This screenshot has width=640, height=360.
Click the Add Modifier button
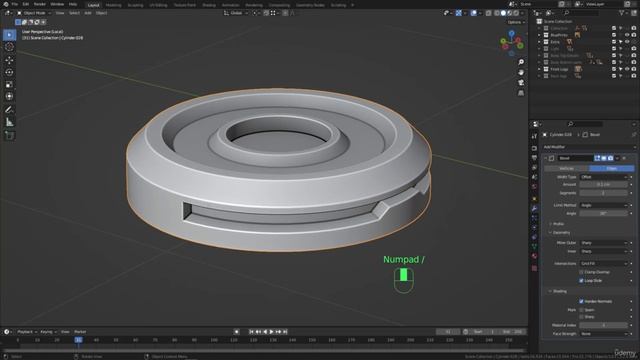[x=589, y=147]
